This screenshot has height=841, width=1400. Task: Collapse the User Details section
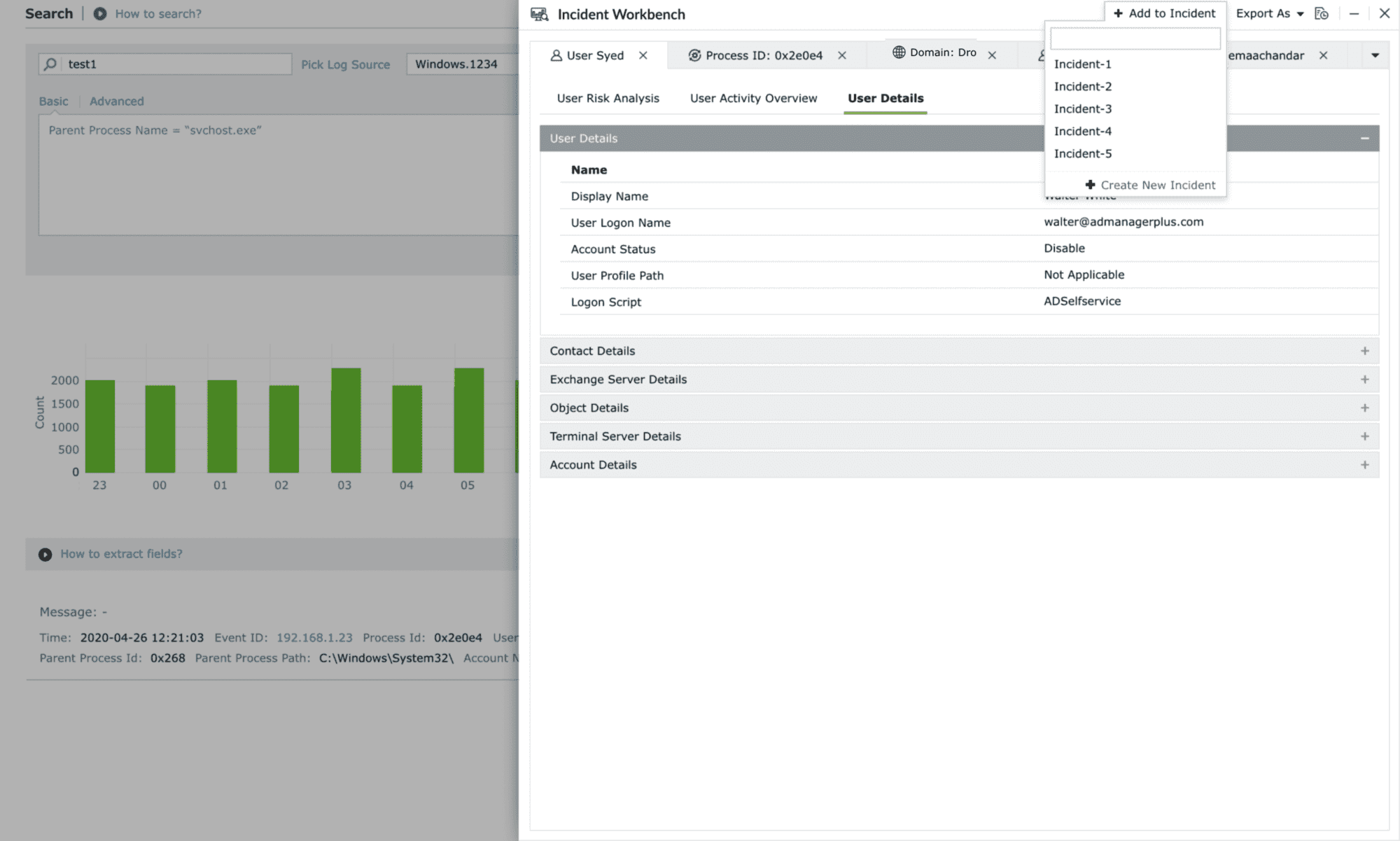coord(1364,139)
